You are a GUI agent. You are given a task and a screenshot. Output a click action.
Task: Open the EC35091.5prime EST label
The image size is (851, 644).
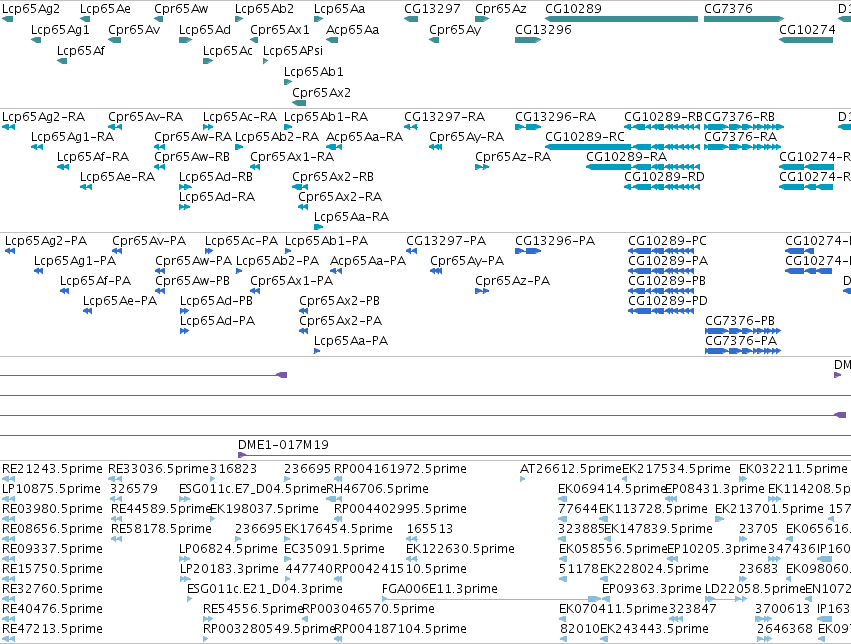pyautogui.click(x=334, y=549)
